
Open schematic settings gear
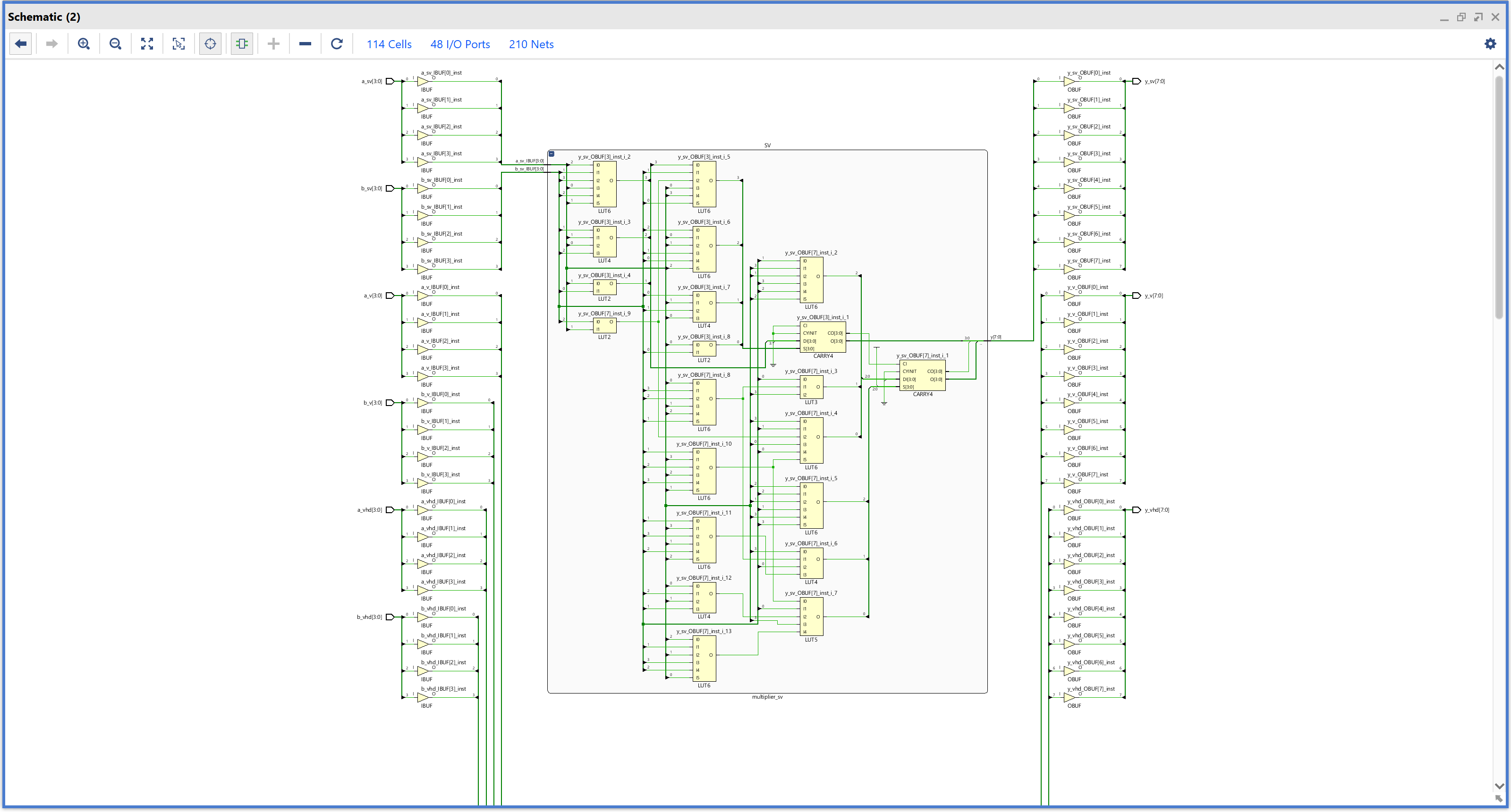1490,44
